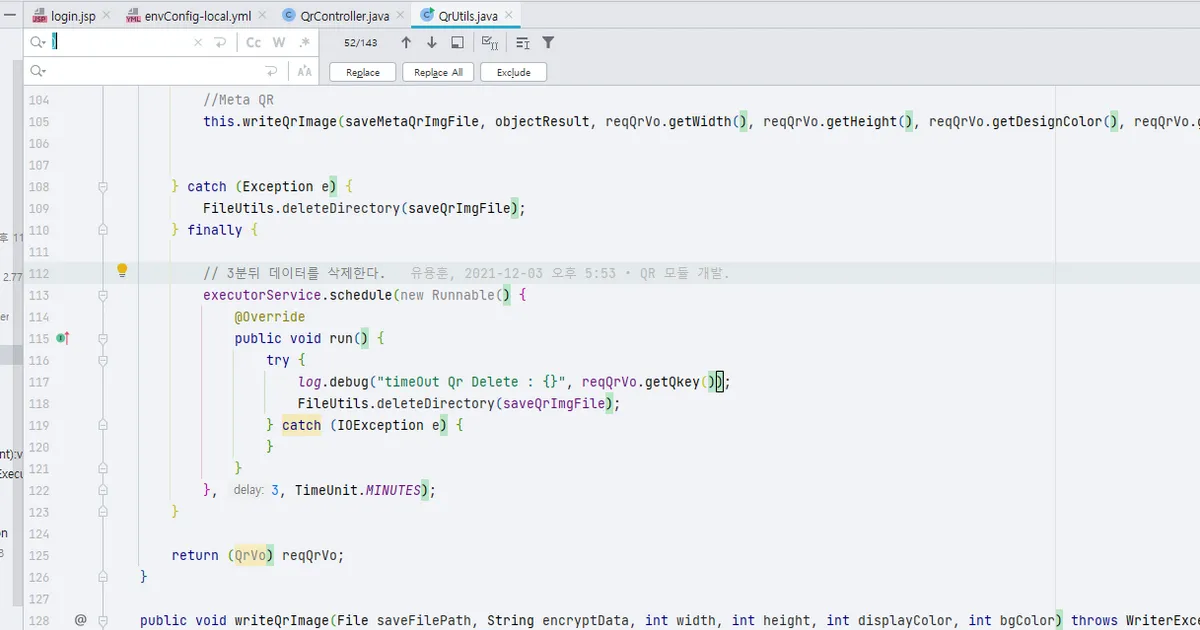The image size is (1200, 630).
Task: Click the filter search results funnel icon
Action: coord(548,43)
